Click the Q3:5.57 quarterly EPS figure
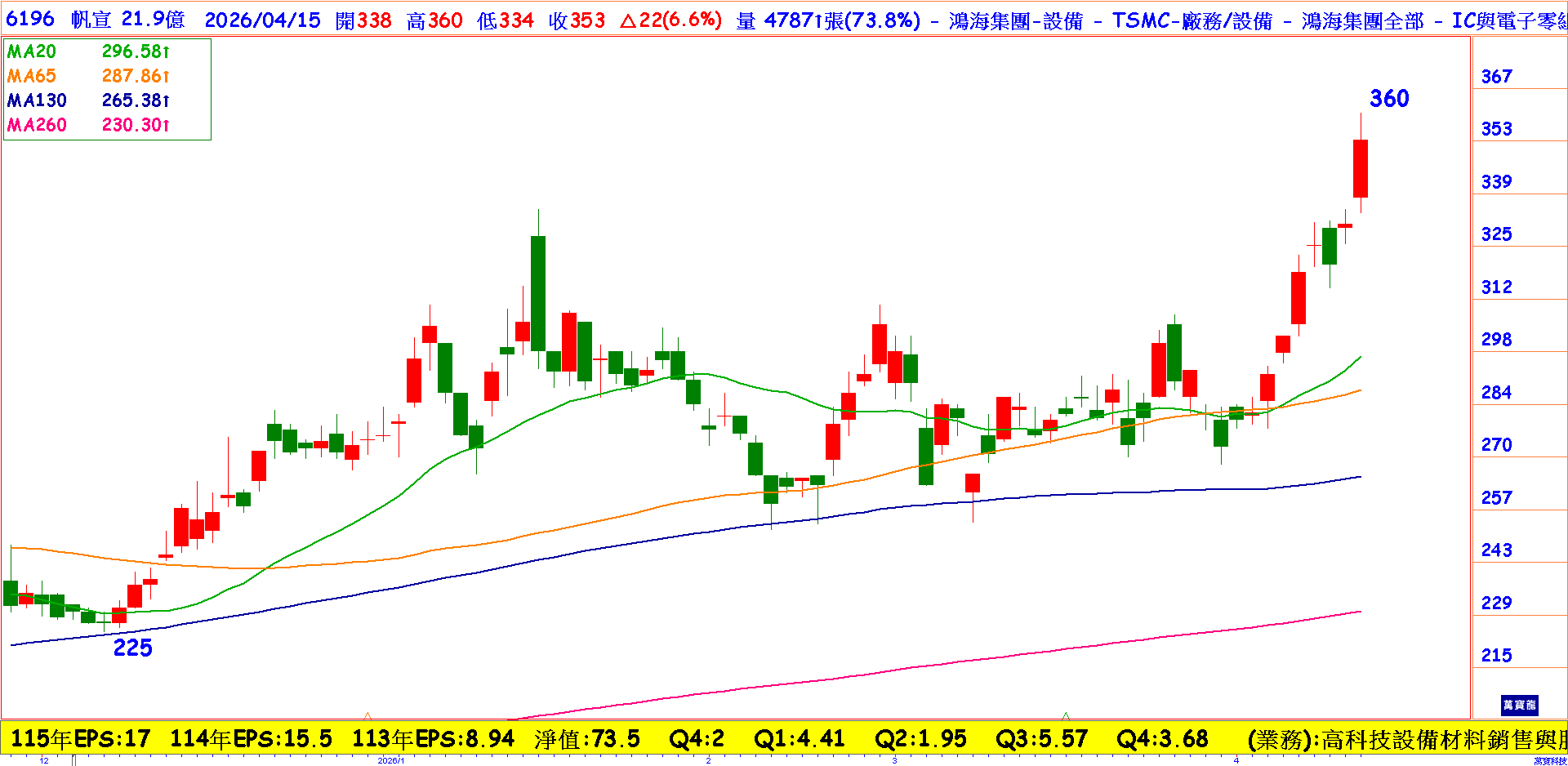 1041,739
